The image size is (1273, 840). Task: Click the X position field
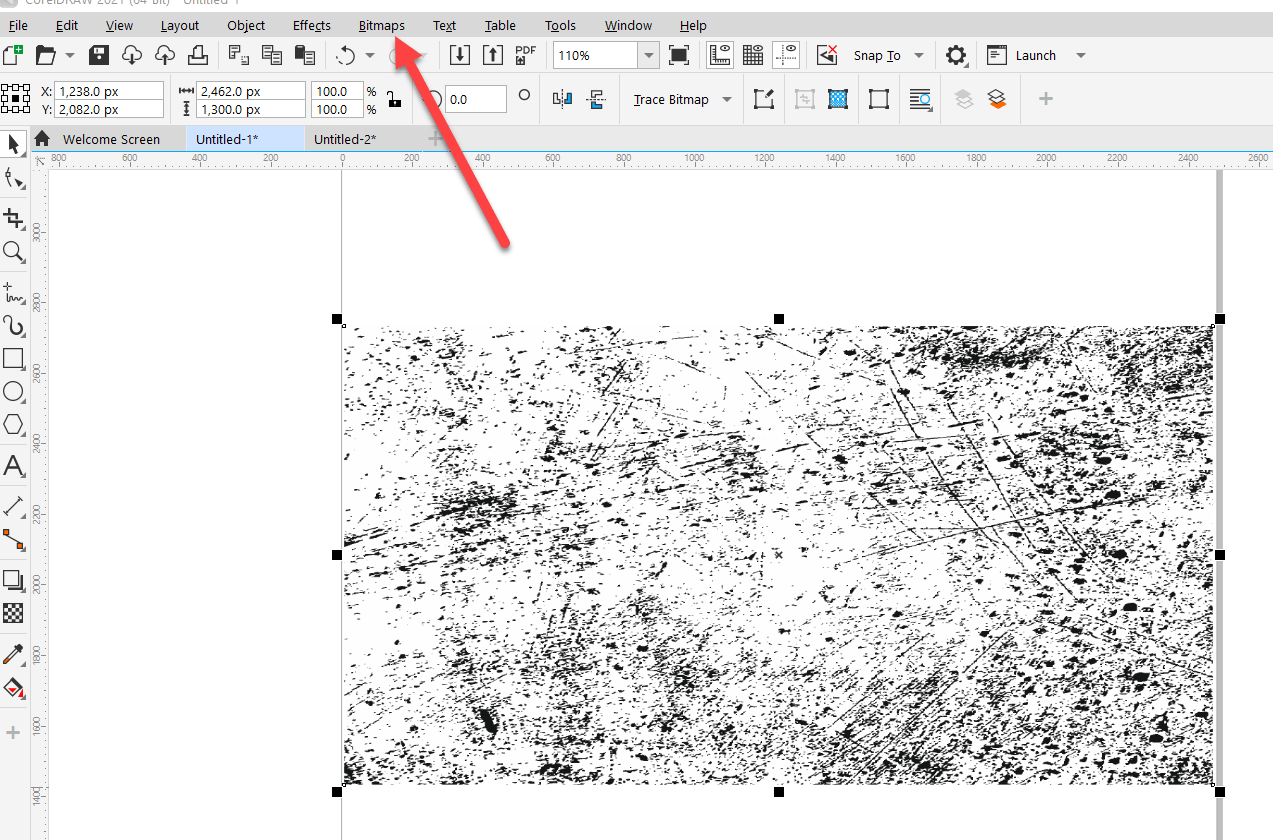(x=109, y=91)
